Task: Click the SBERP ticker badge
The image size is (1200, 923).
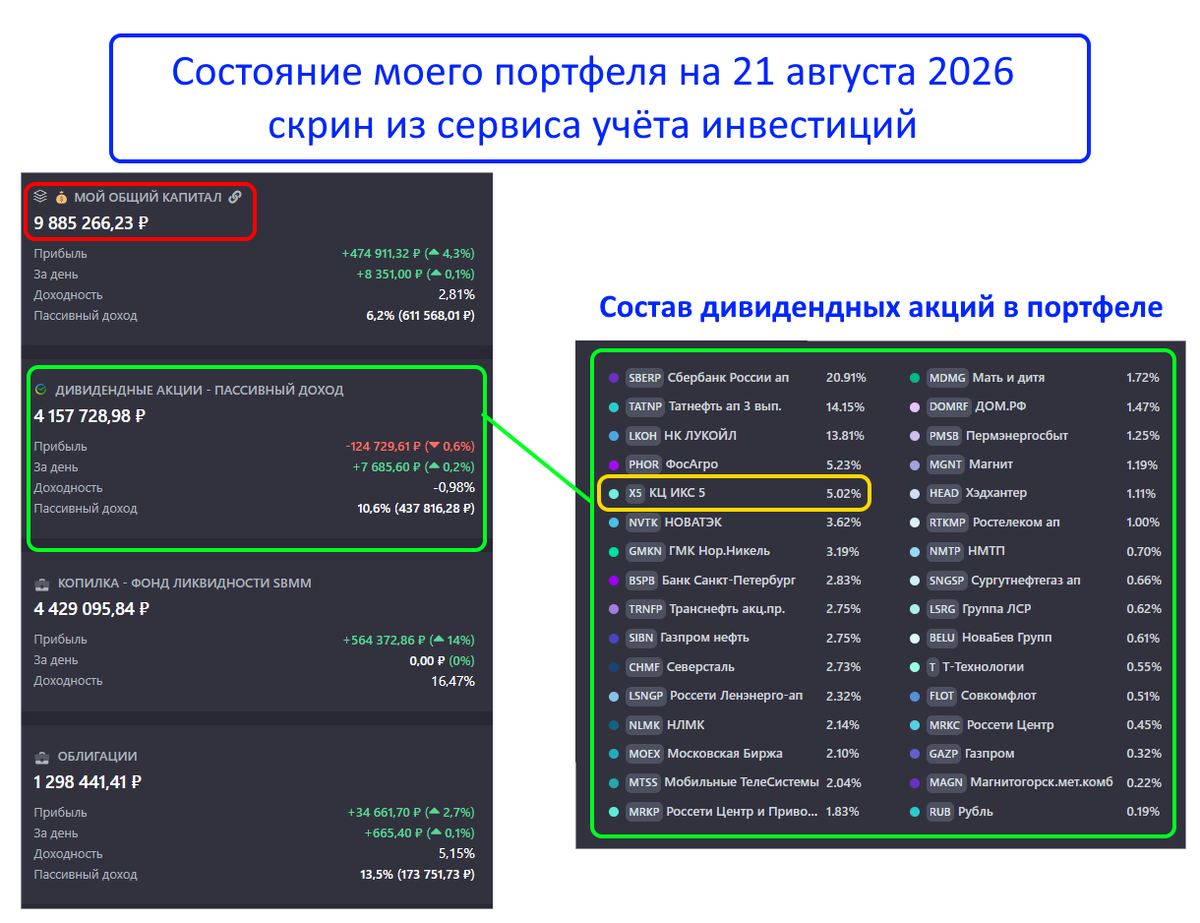Action: pyautogui.click(x=644, y=378)
